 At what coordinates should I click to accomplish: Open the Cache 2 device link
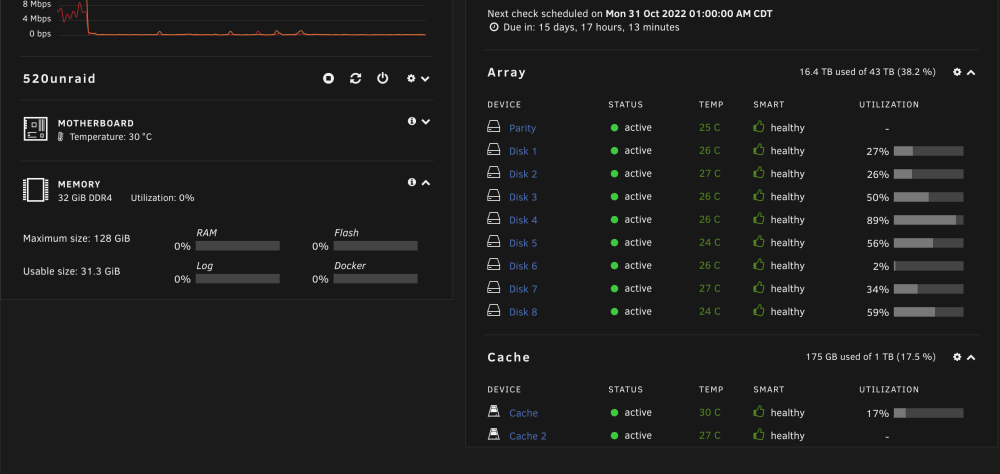coord(527,436)
